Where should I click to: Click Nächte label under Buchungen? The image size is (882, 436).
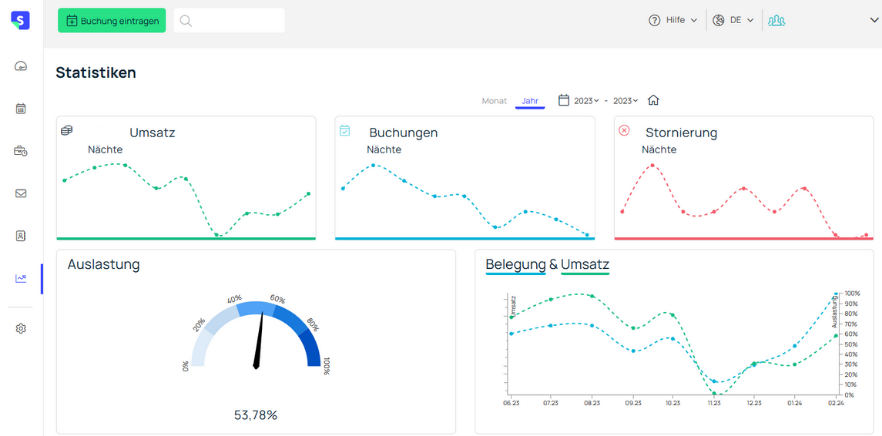(384, 150)
